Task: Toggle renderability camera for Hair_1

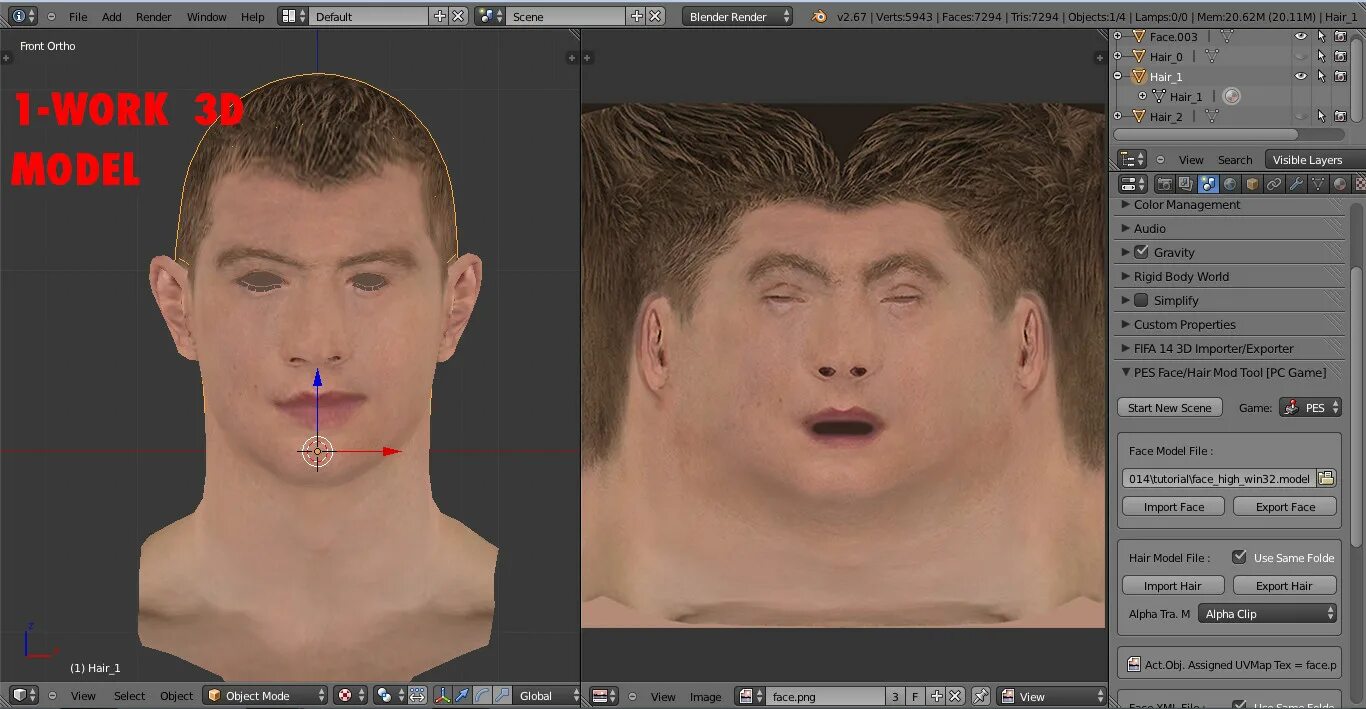Action: (1340, 76)
